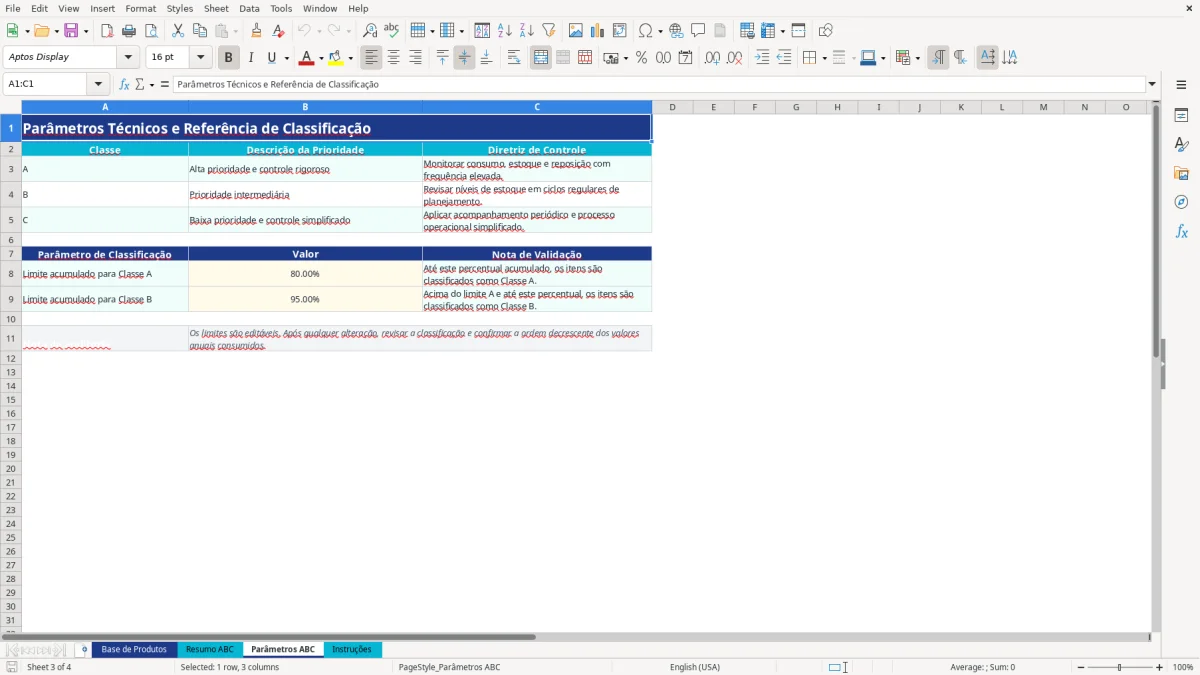Switch to Base de Produtos sheet tab
1200x675 pixels.
pyautogui.click(x=134, y=650)
